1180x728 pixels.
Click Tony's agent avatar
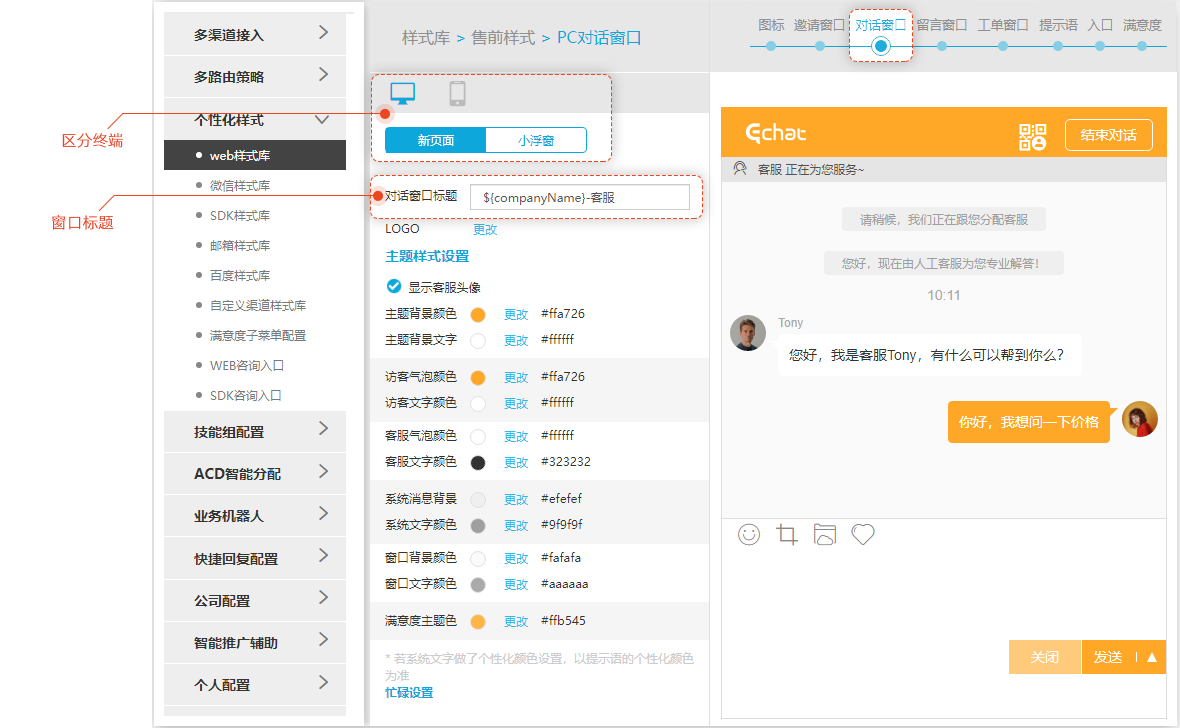coord(748,334)
